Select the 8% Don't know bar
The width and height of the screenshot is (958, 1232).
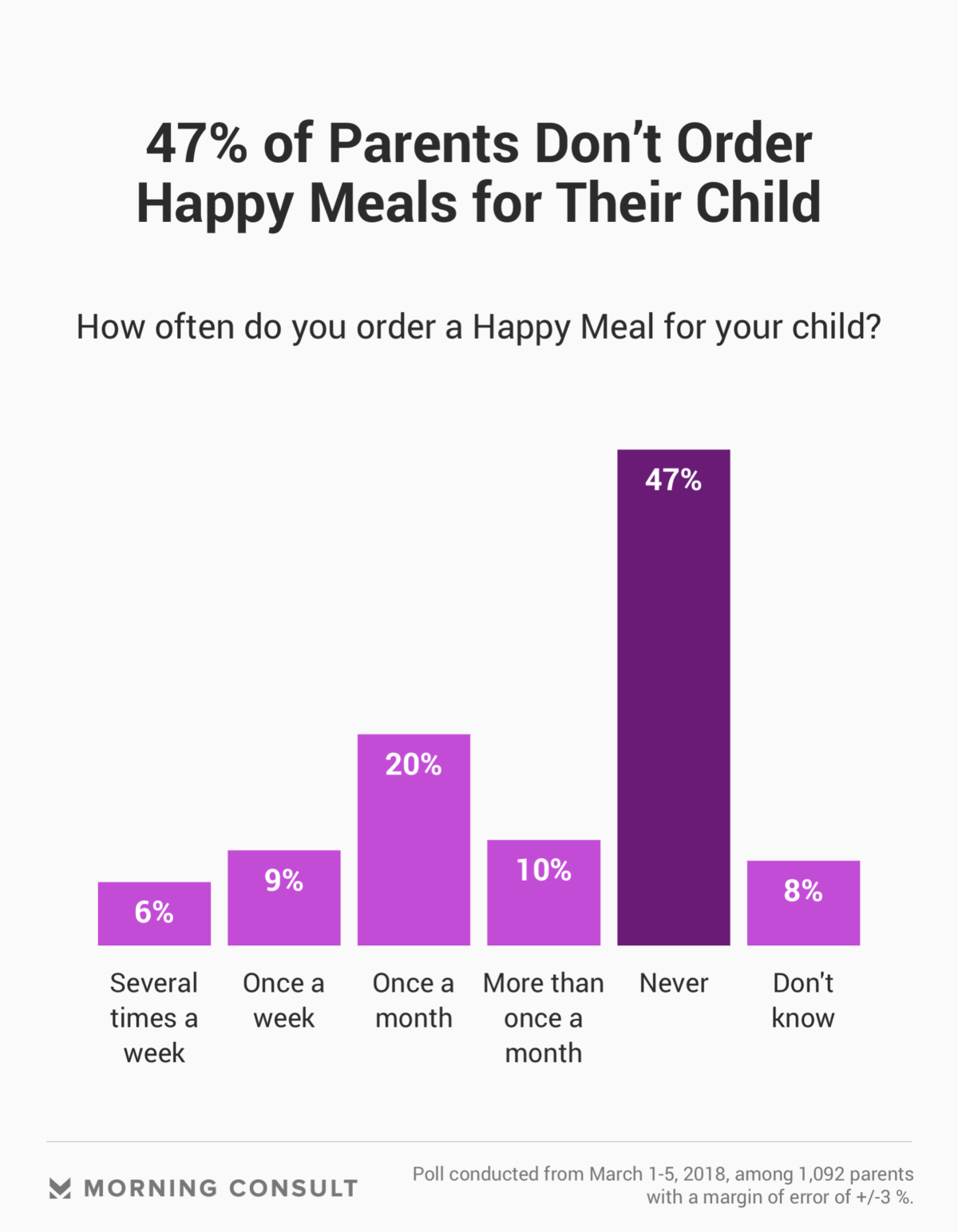click(803, 903)
